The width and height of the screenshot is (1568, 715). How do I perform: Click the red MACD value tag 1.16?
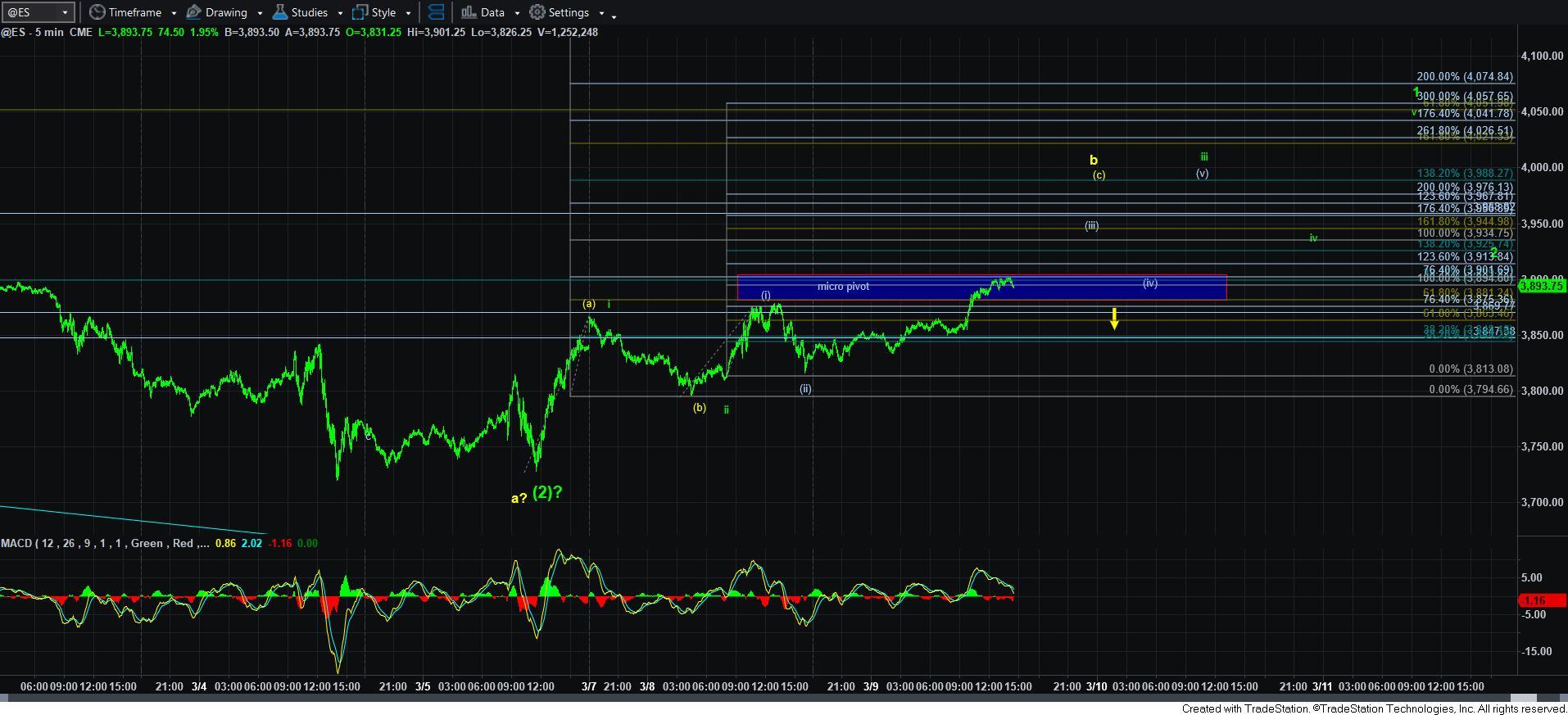(1543, 600)
